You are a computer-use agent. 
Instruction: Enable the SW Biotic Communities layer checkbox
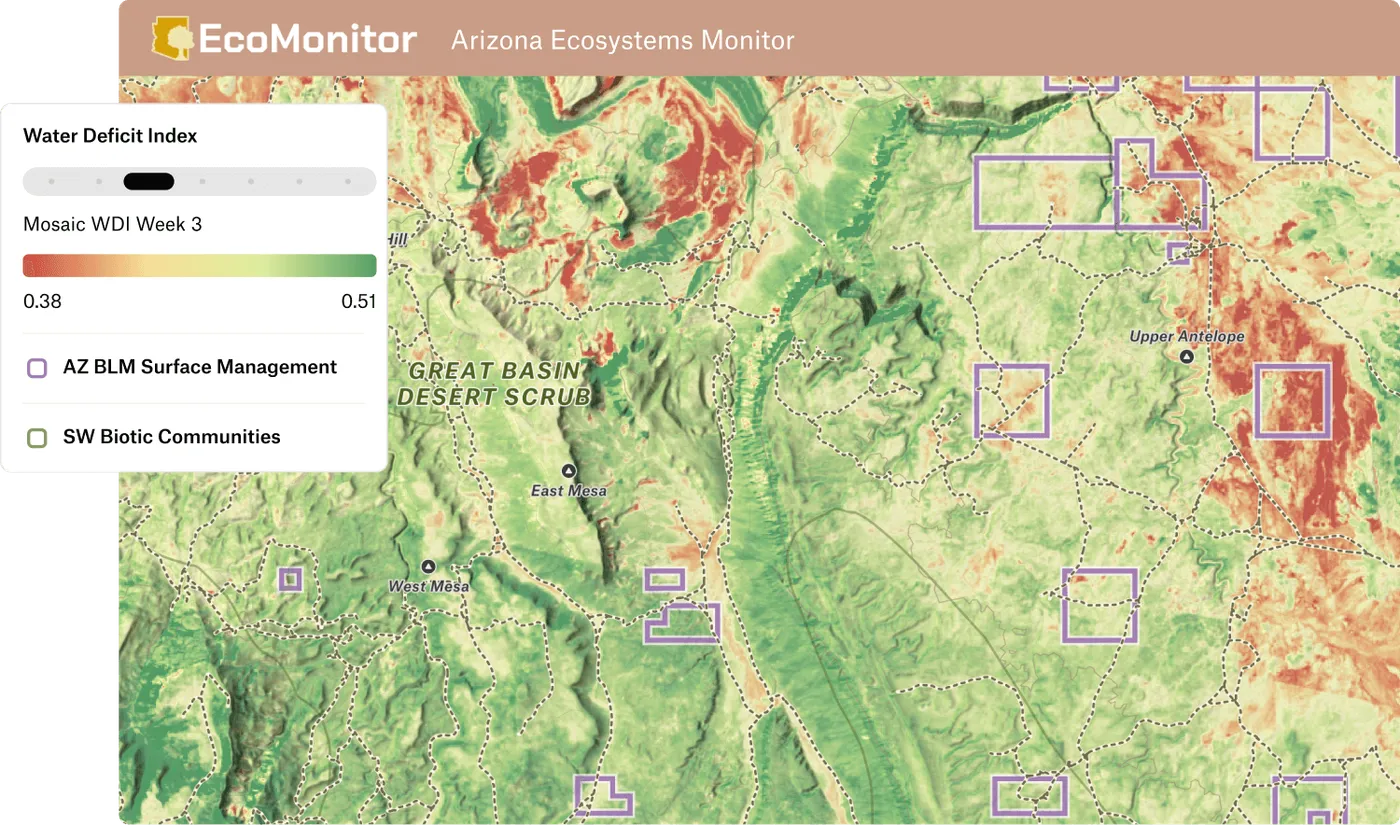click(x=37, y=438)
